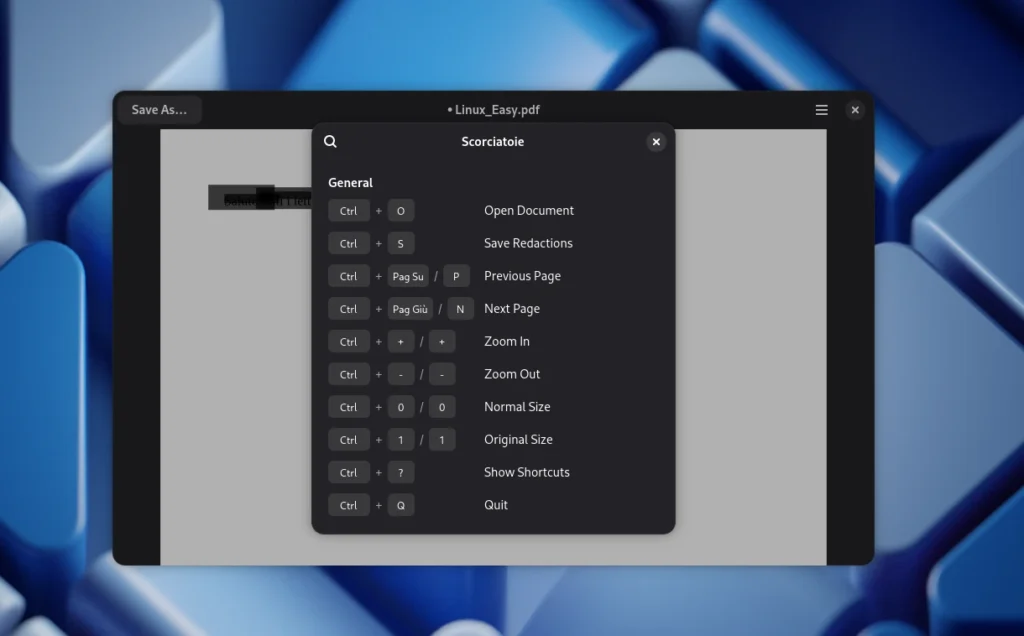Click the P key for Previous Page
This screenshot has height=636, width=1024.
[x=456, y=277]
